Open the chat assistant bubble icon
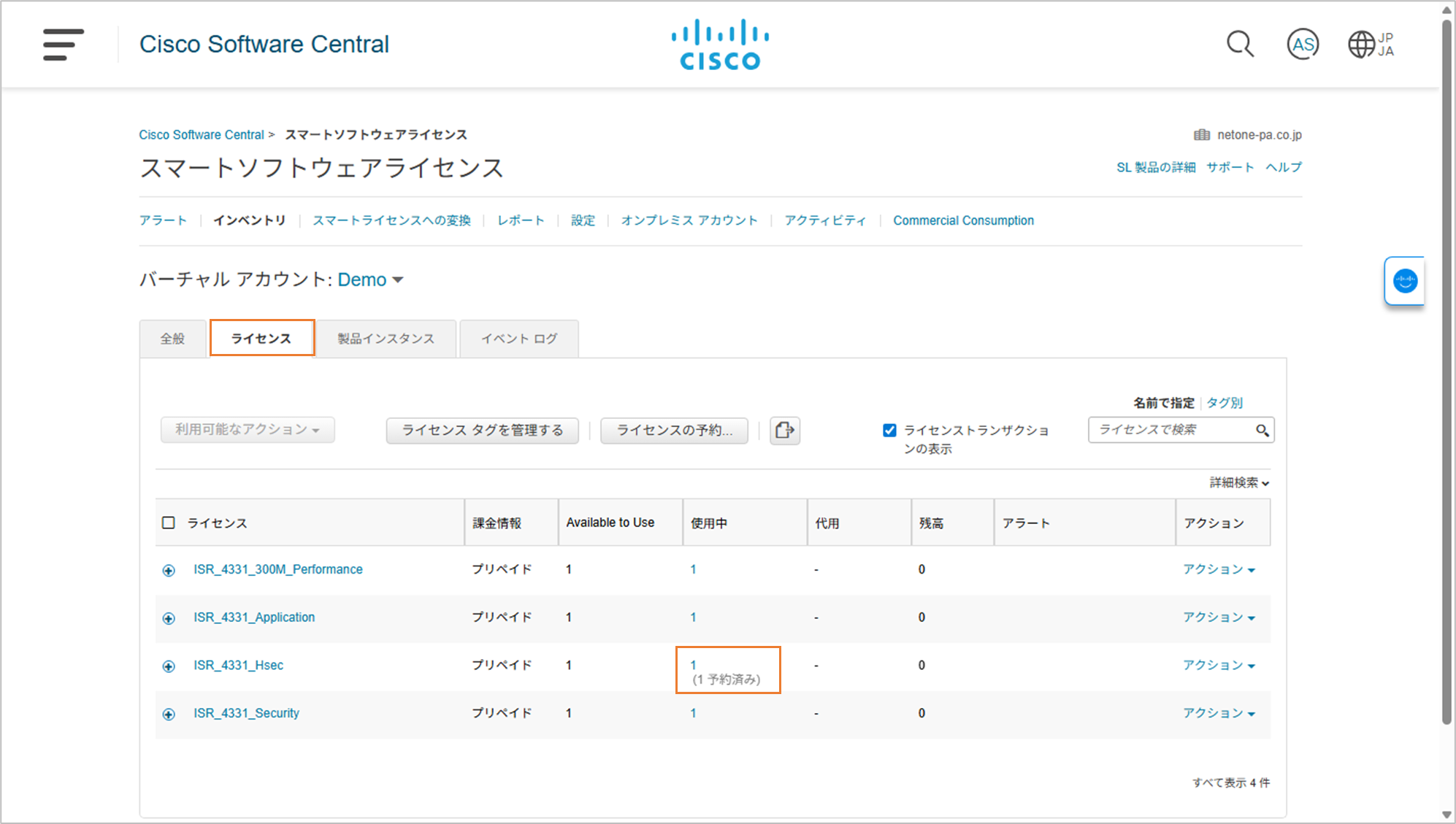The height and width of the screenshot is (824, 1456). tap(1404, 281)
